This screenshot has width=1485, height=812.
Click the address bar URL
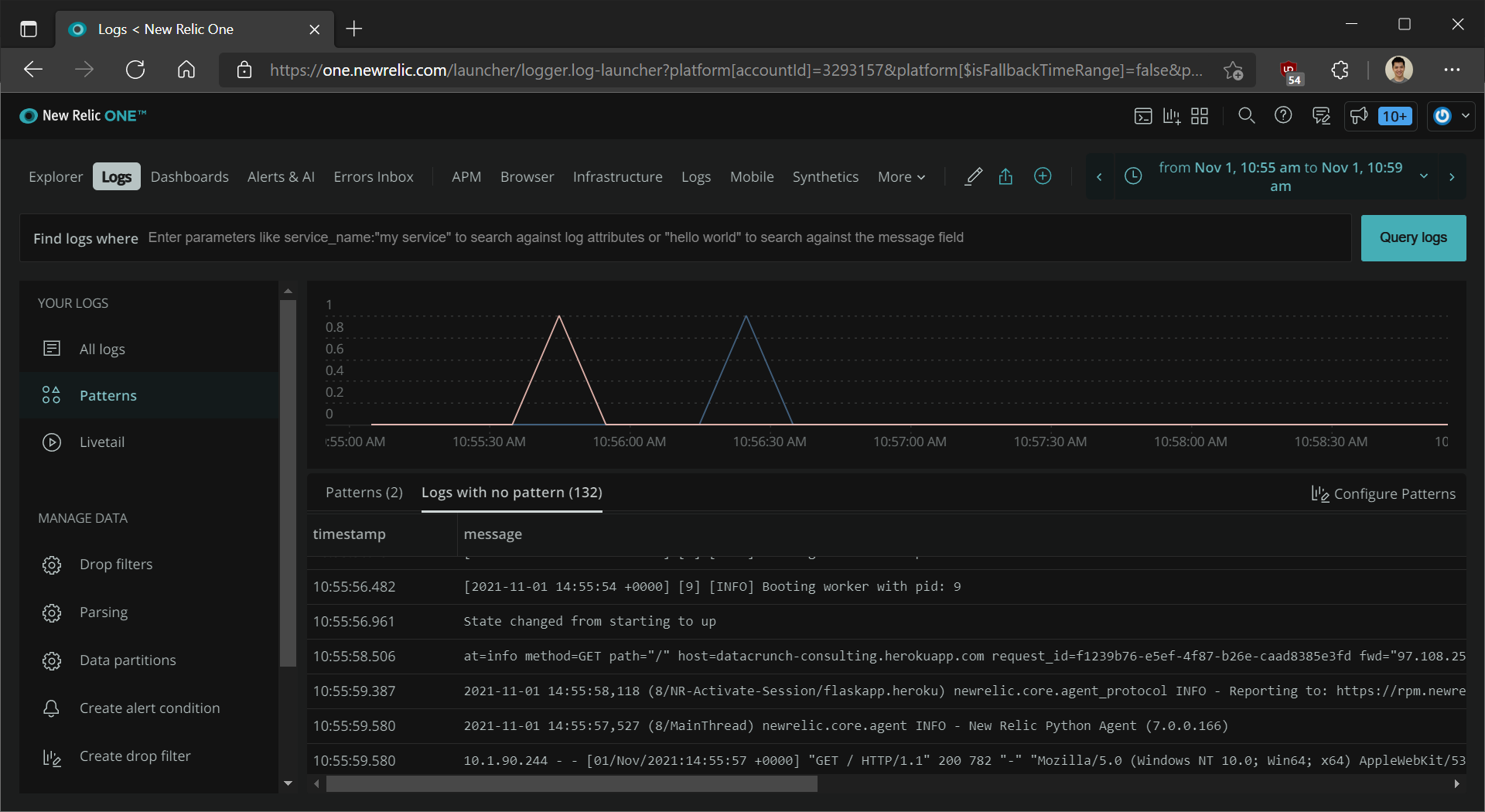pos(736,70)
